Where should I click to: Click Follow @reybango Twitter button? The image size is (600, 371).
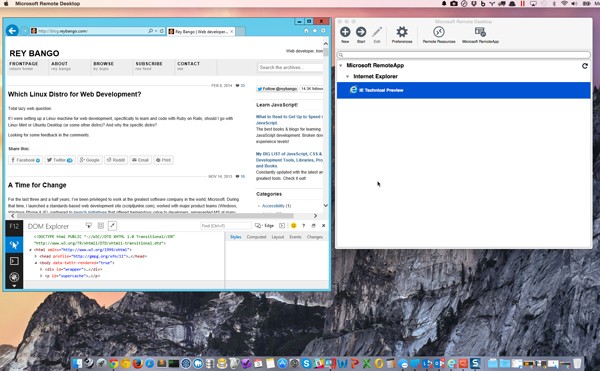pos(277,89)
